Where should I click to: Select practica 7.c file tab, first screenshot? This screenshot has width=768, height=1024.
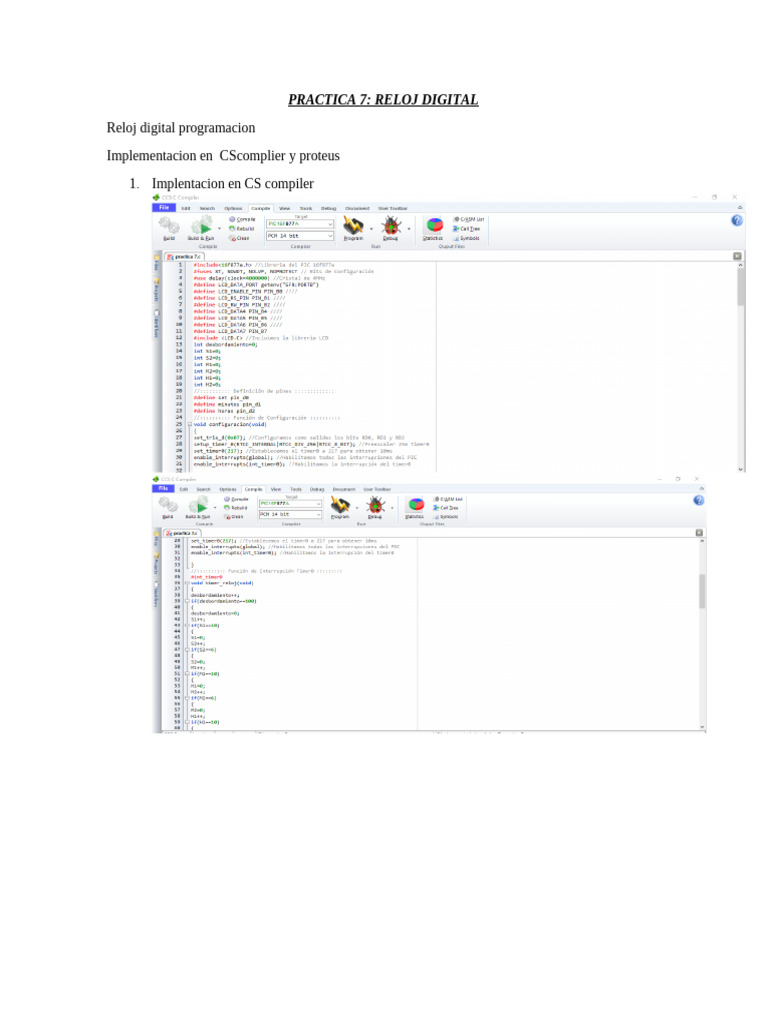point(185,257)
